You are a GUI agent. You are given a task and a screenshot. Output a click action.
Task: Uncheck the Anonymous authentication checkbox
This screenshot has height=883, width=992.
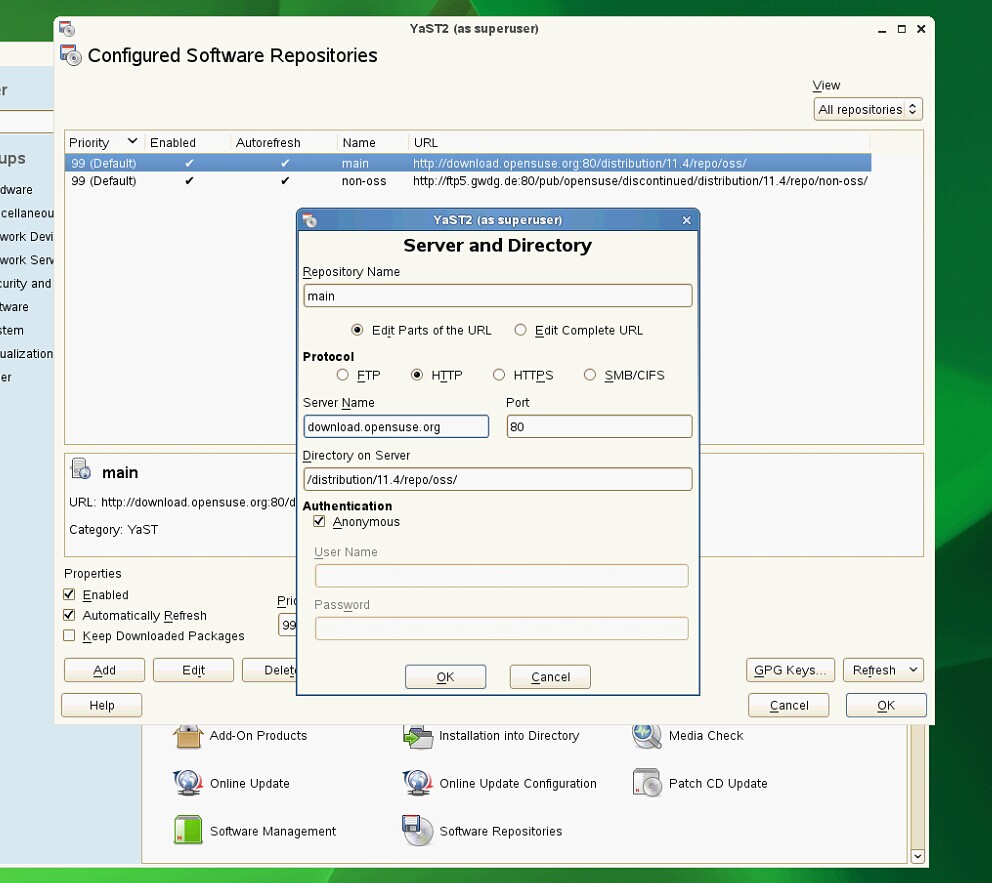point(319,521)
